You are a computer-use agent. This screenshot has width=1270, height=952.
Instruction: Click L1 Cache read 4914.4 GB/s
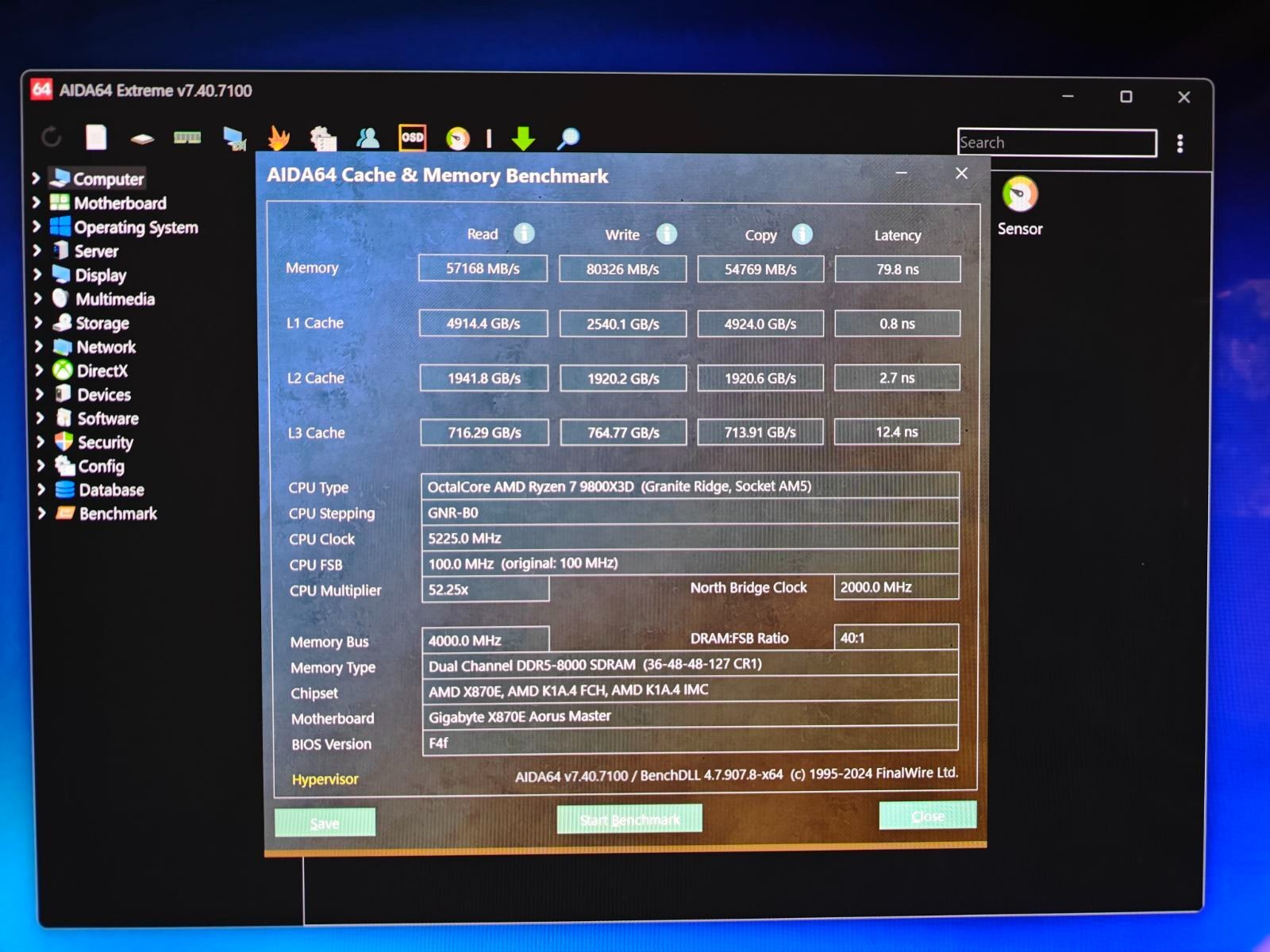tap(483, 323)
